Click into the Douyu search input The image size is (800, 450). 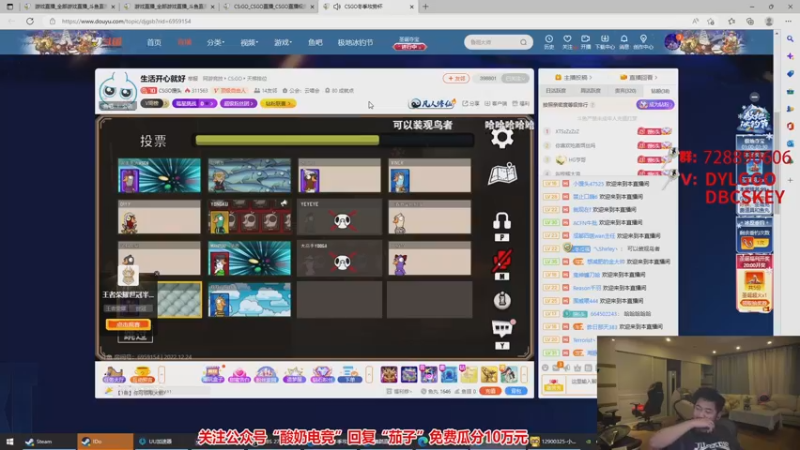(x=492, y=42)
